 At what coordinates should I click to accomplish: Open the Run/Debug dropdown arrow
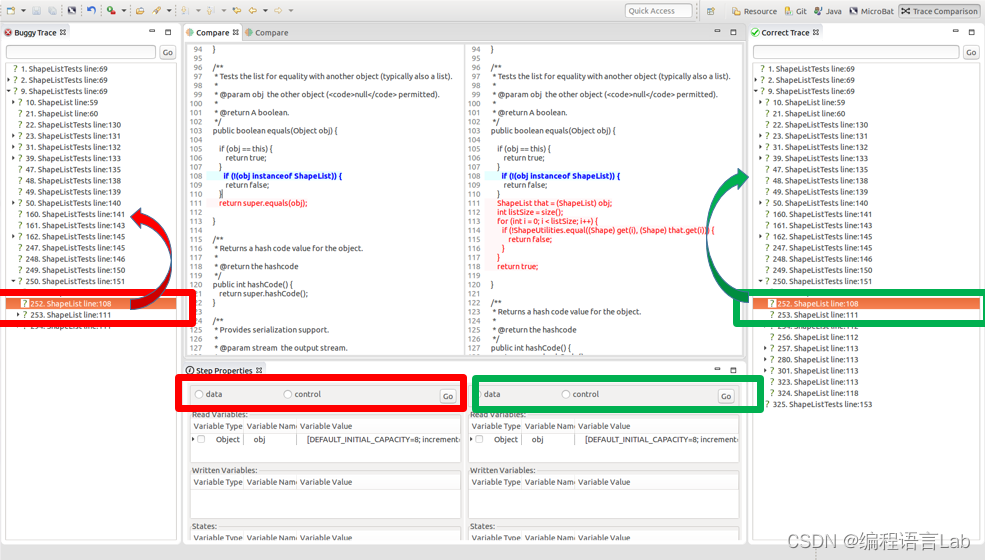click(123, 11)
